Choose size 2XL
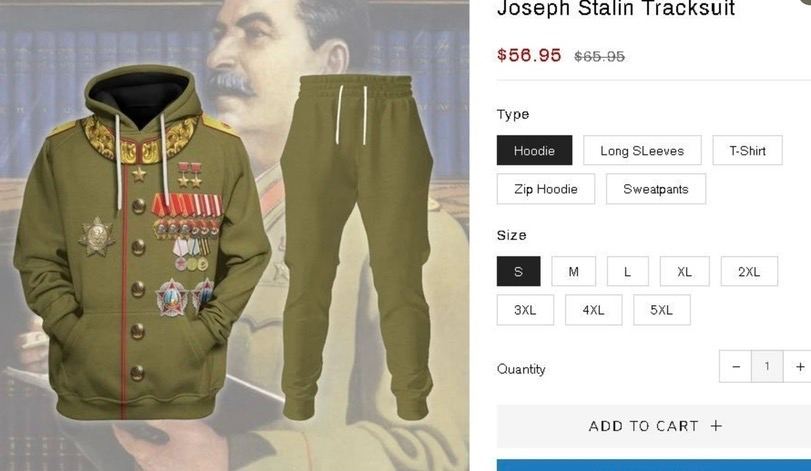 click(749, 271)
